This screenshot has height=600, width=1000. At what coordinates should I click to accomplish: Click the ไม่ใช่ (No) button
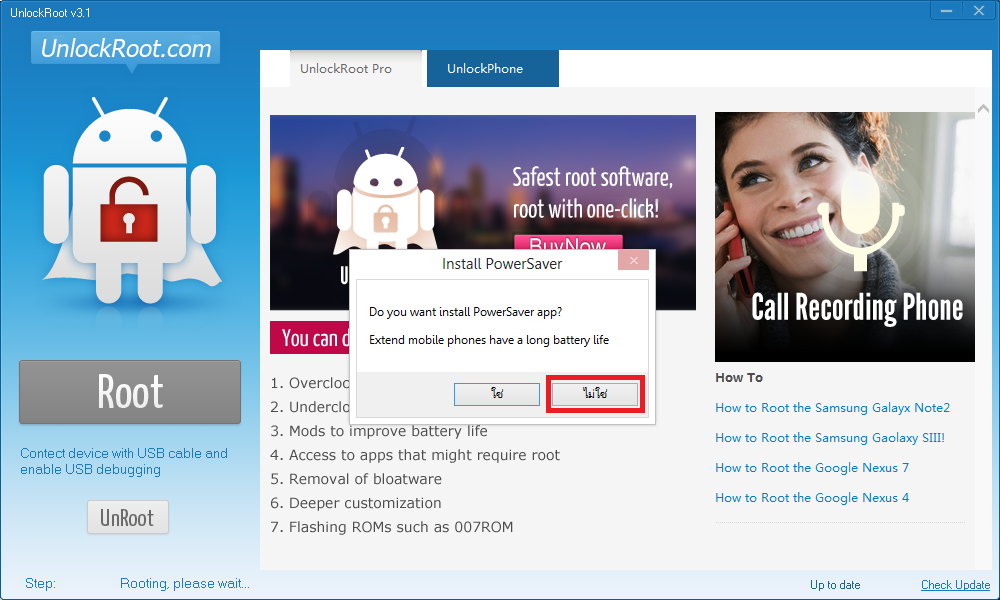click(x=595, y=394)
